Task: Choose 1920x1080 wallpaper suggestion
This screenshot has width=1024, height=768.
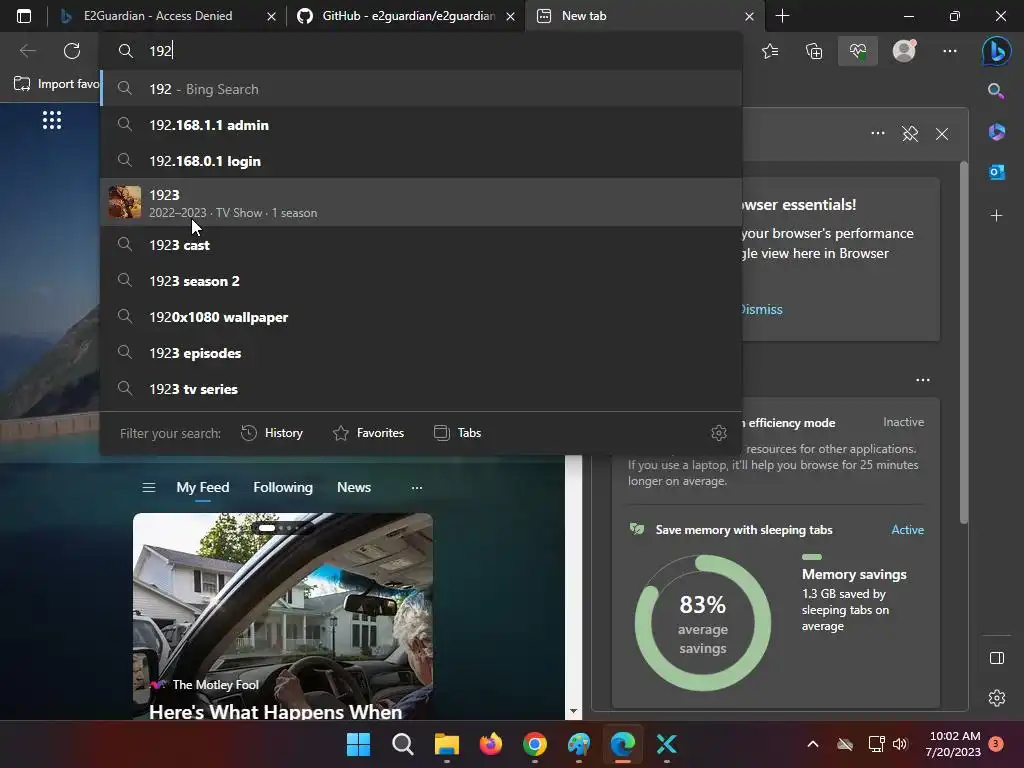Action: coord(421,317)
